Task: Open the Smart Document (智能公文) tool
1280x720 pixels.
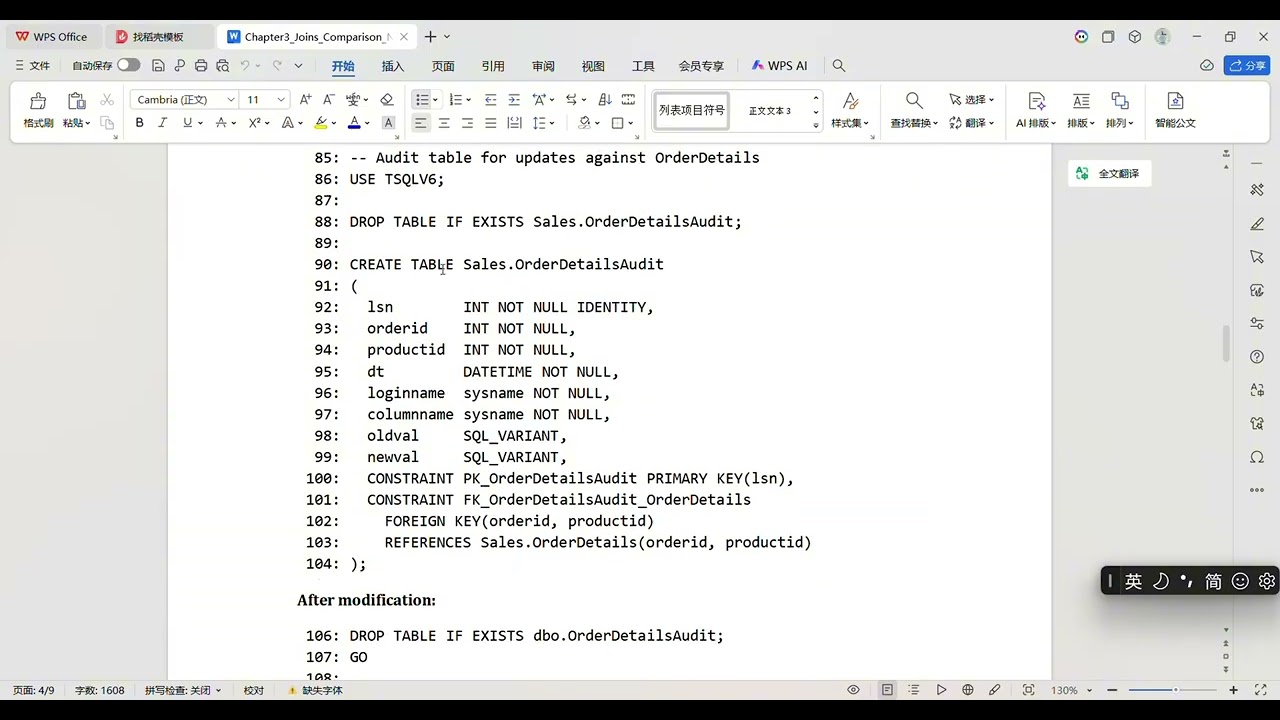Action: [x=1175, y=110]
